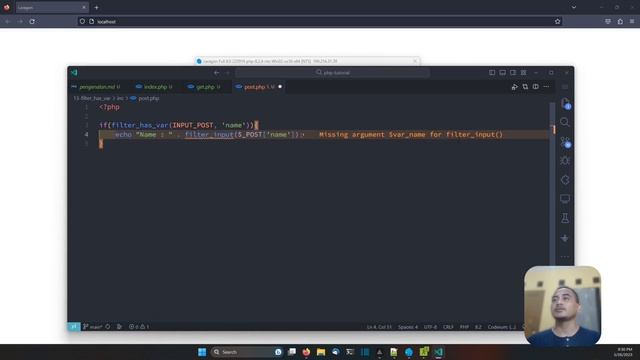The height and width of the screenshot is (360, 640).
Task: Click the inc breadcrumb segment
Action: 120,98
